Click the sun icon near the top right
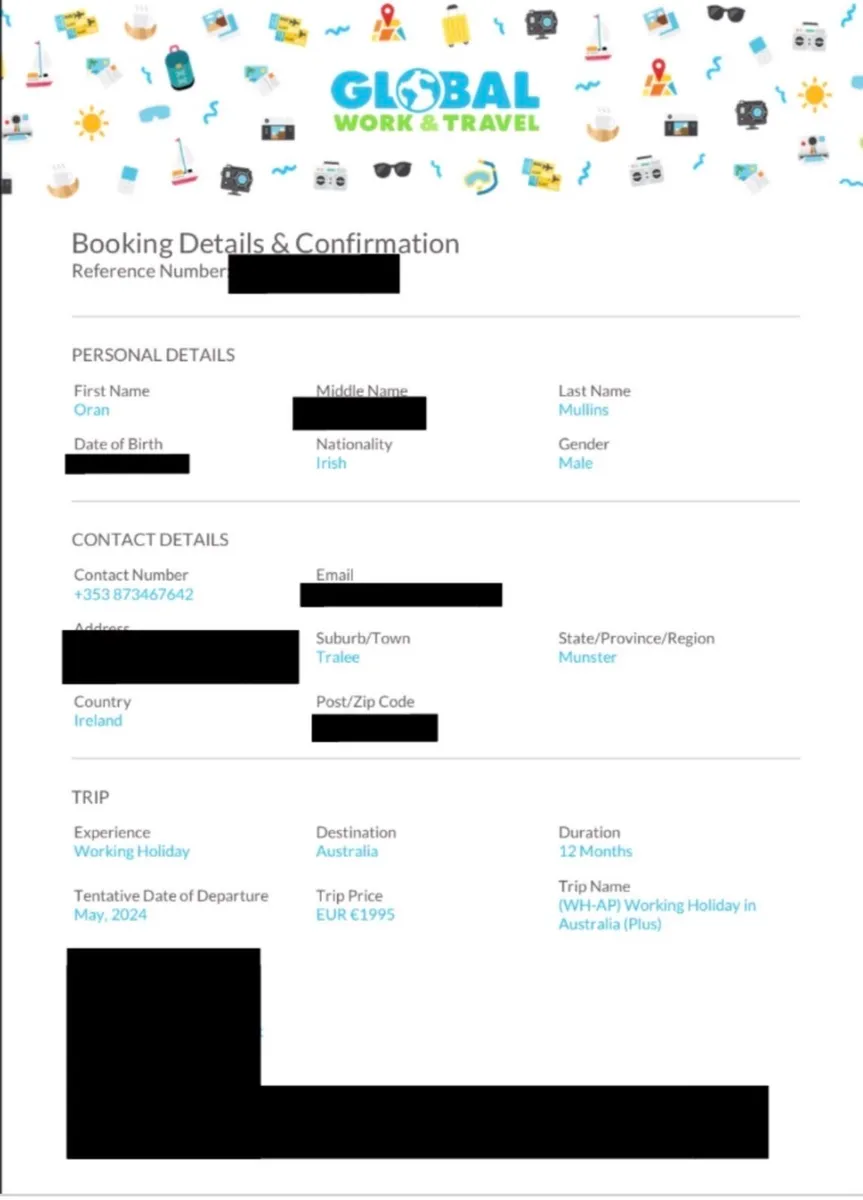Image resolution: width=863 pixels, height=1200 pixels. pyautogui.click(x=815, y=93)
